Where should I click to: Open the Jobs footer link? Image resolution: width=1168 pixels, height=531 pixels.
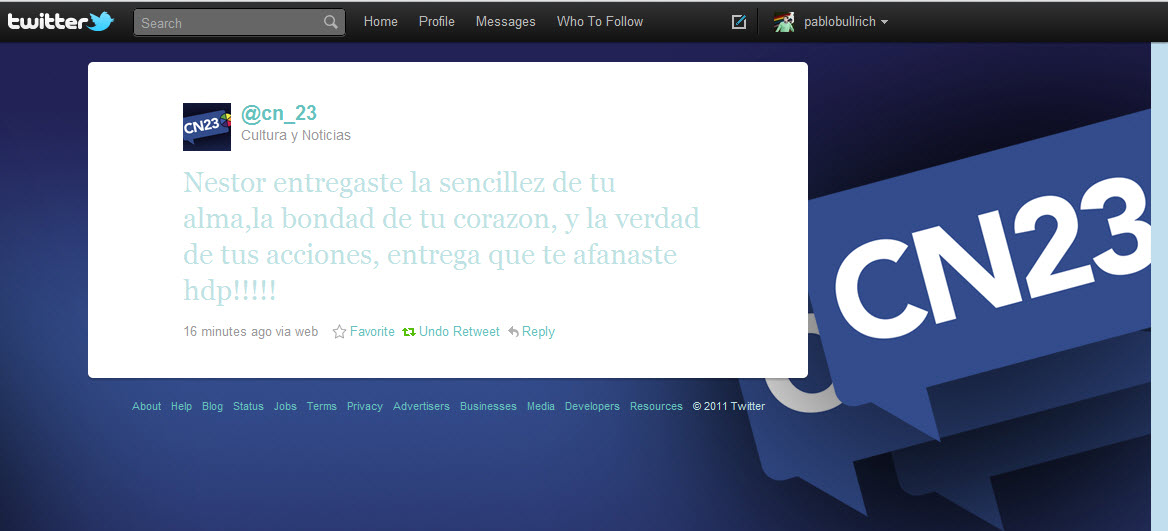click(x=285, y=407)
